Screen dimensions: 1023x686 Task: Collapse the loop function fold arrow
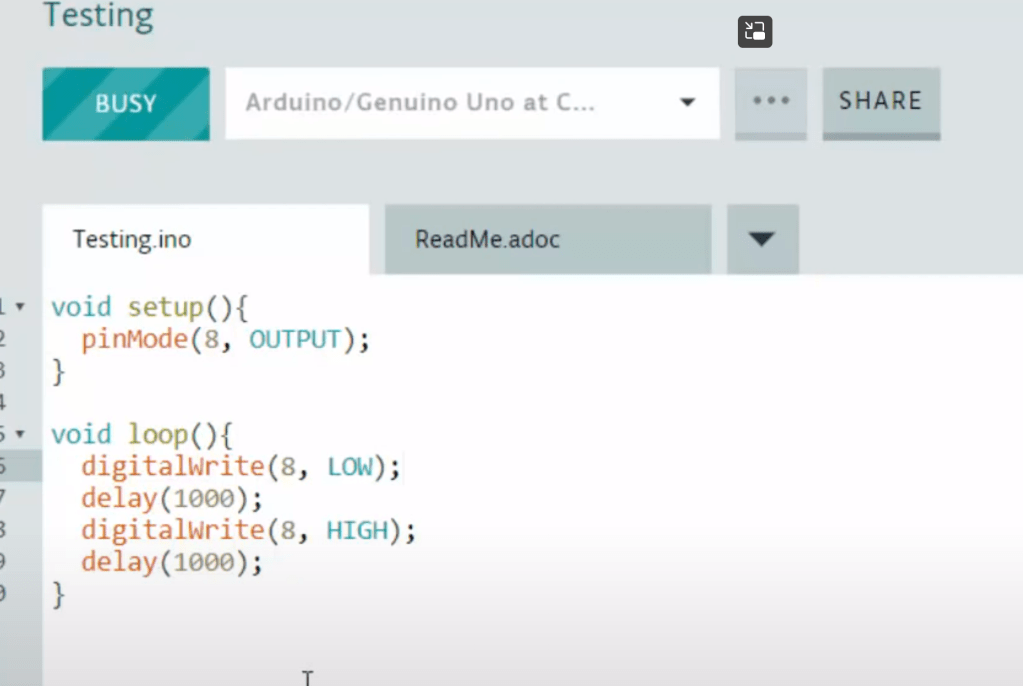20,435
